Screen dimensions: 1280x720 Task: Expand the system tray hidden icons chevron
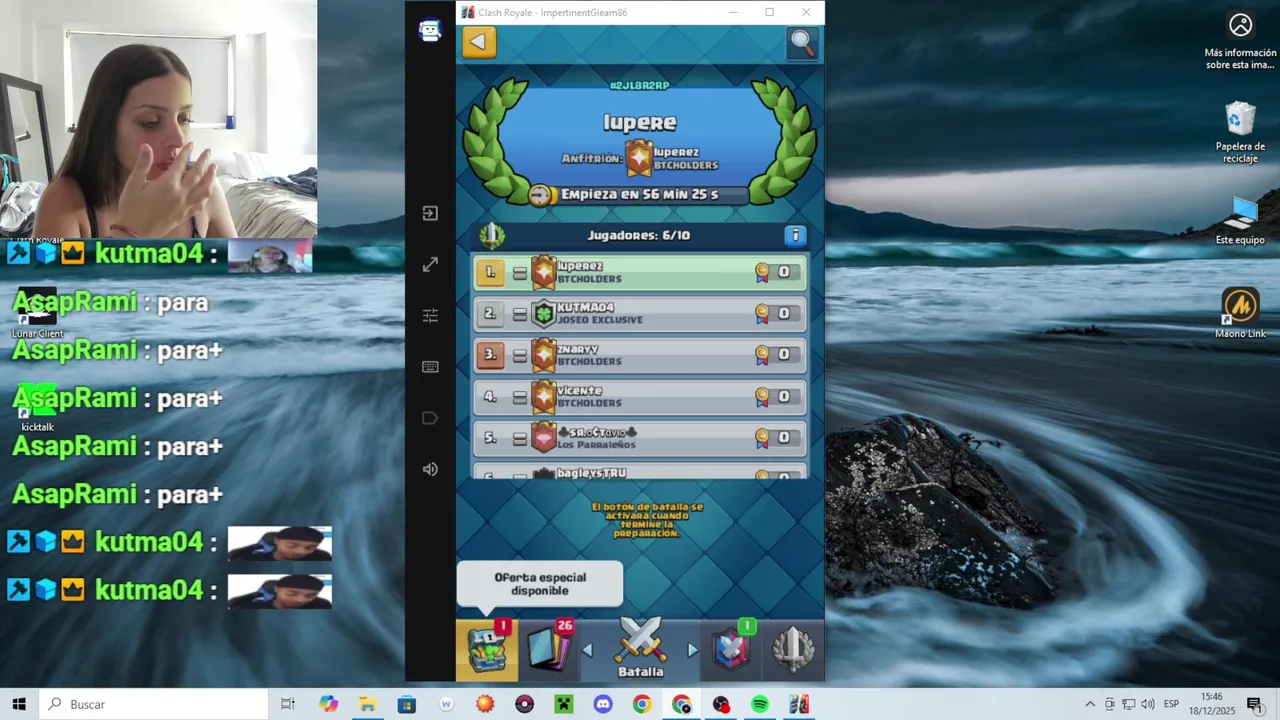(1090, 704)
